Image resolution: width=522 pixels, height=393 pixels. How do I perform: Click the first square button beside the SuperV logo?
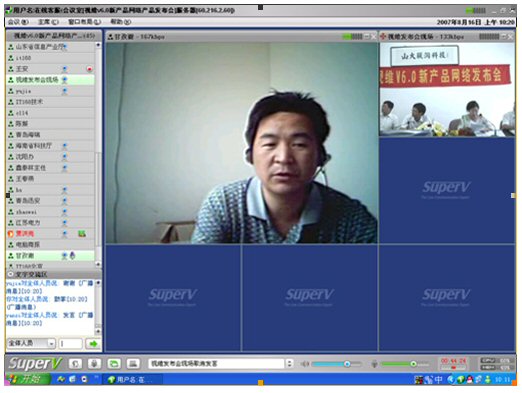(x=75, y=363)
